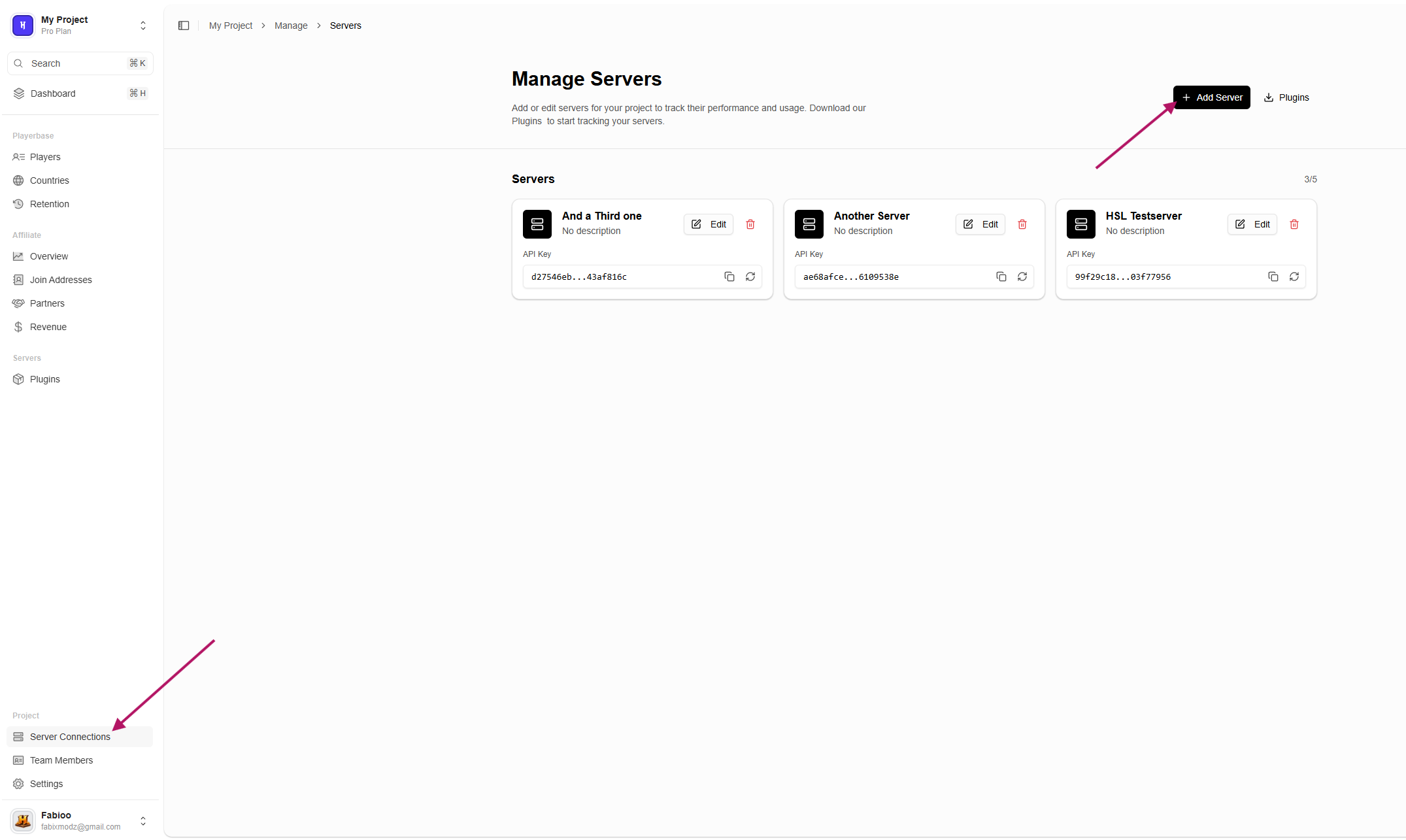The height and width of the screenshot is (840, 1406).
Task: Copy the Another Server API key
Action: tap(1001, 277)
